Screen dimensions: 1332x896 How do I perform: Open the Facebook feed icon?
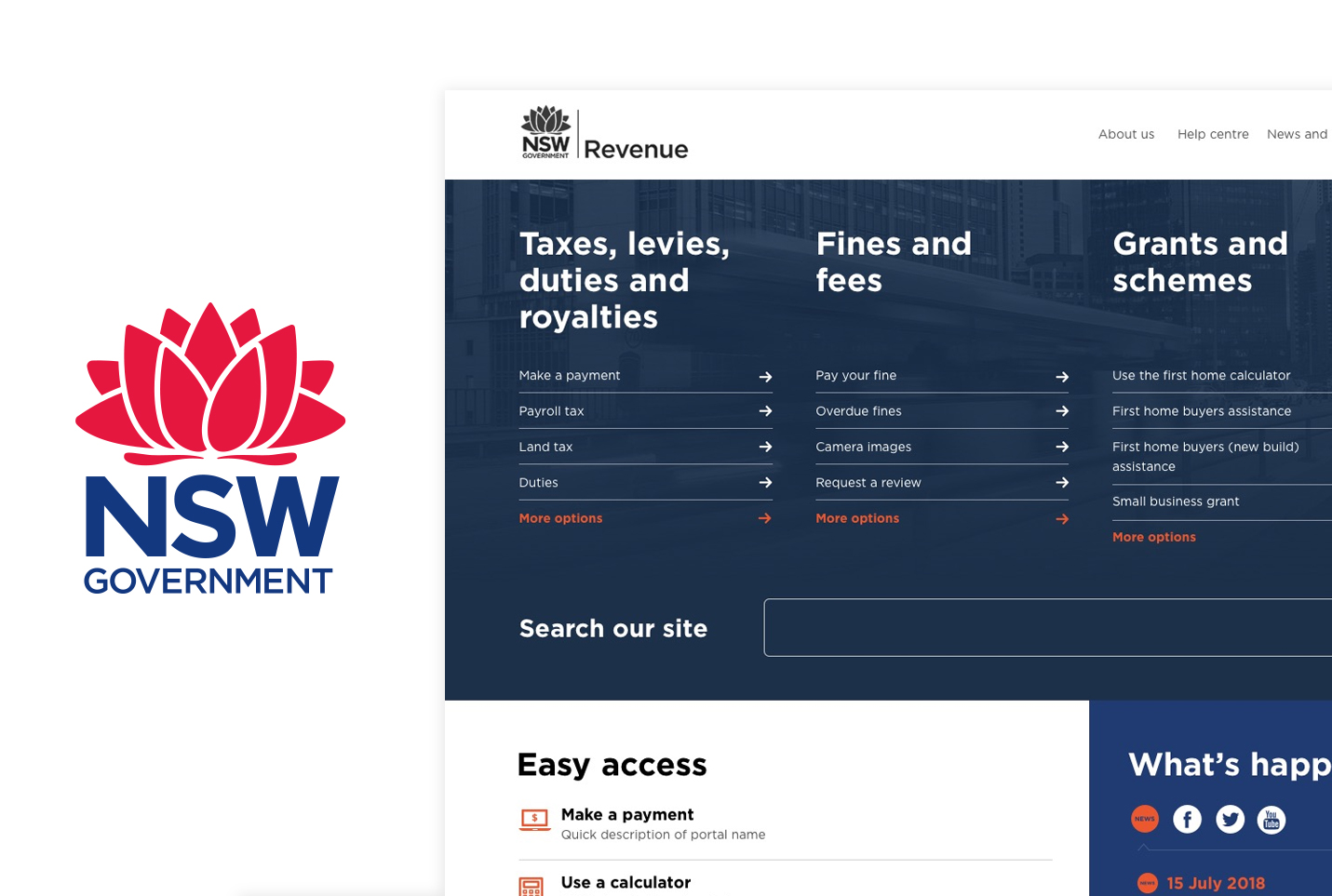1187,819
